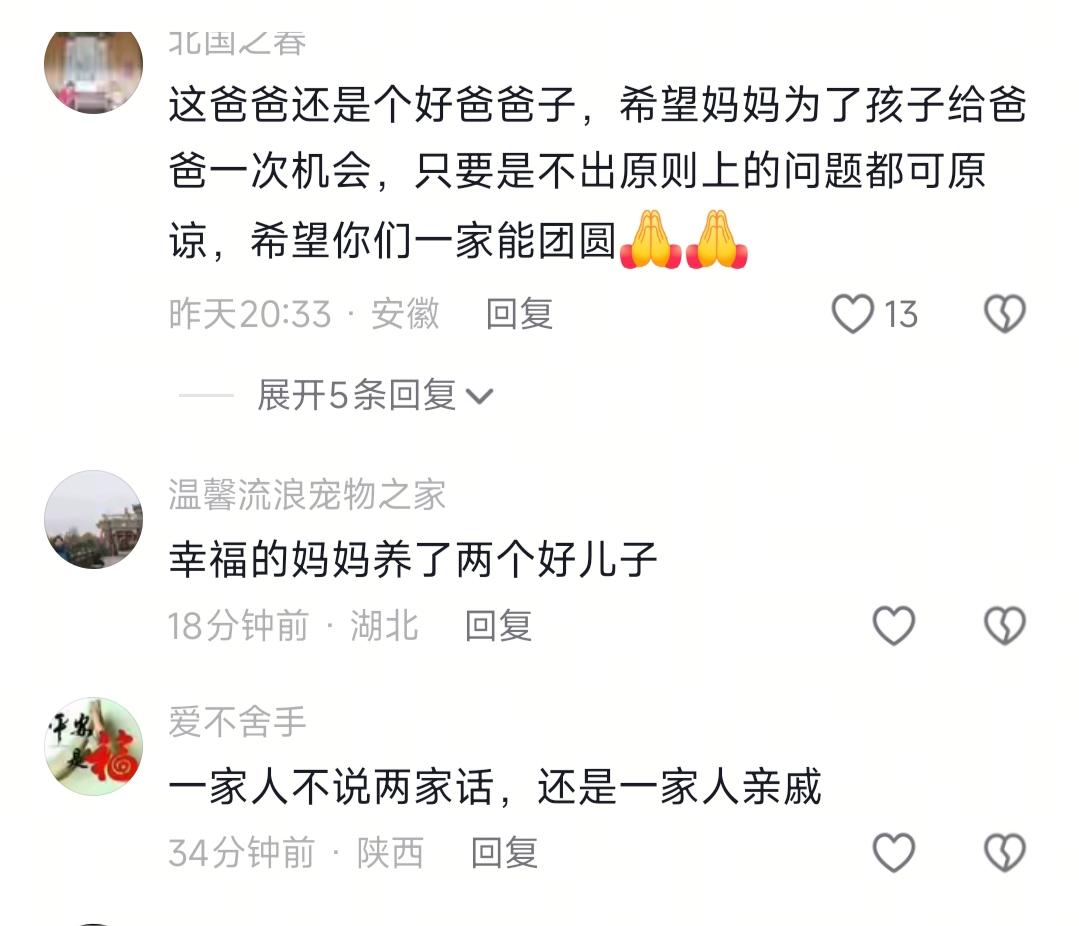Viewport: 1079px width, 926px height.
Task: Open username 温馨流浪宠物之家
Action: 308,495
